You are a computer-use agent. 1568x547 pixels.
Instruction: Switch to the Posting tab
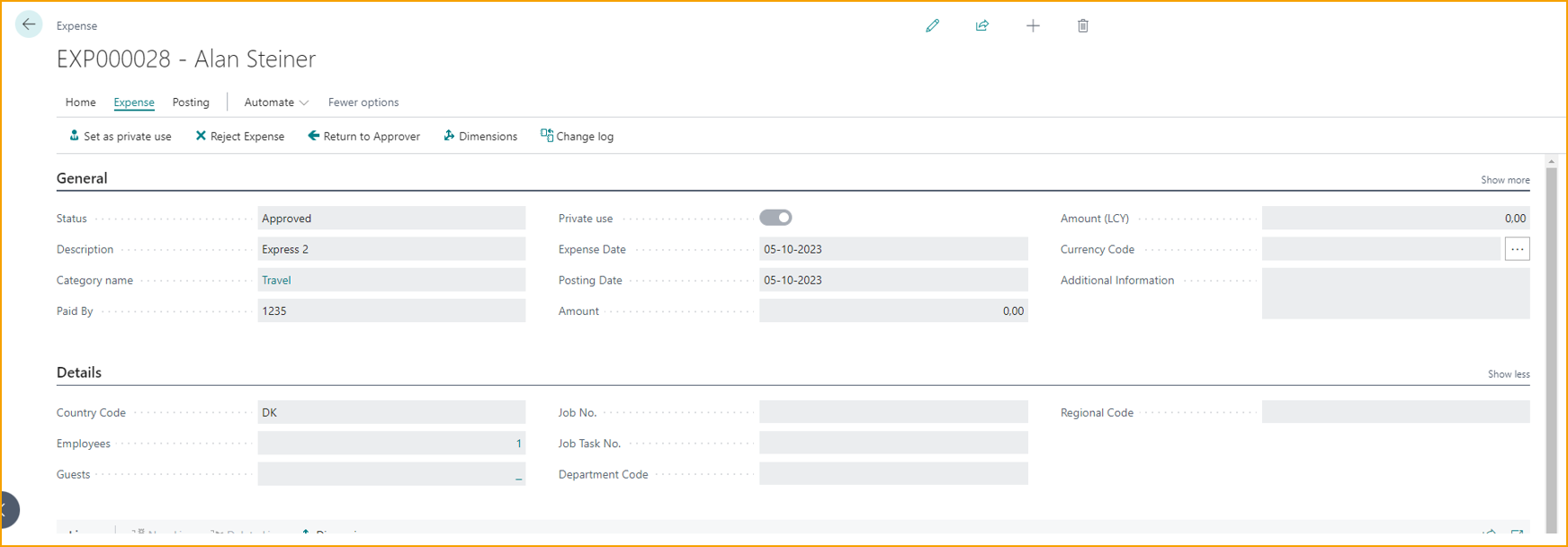coord(191,103)
